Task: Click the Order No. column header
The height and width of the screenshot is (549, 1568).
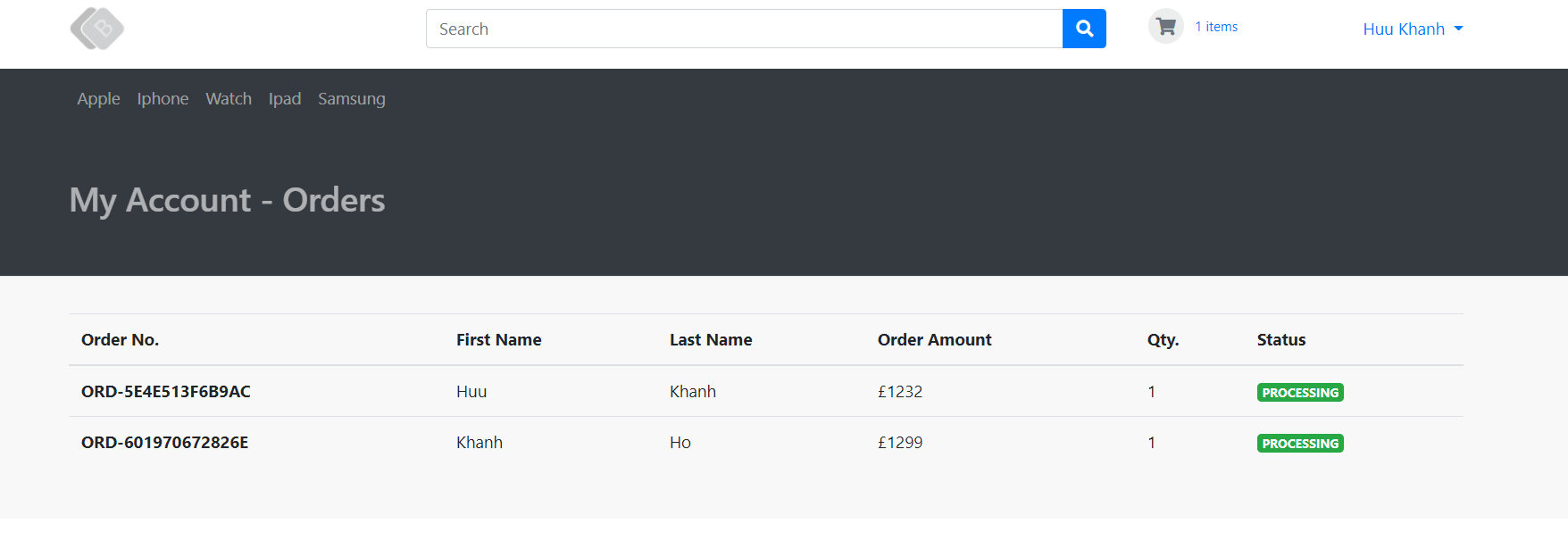Action: pos(120,339)
